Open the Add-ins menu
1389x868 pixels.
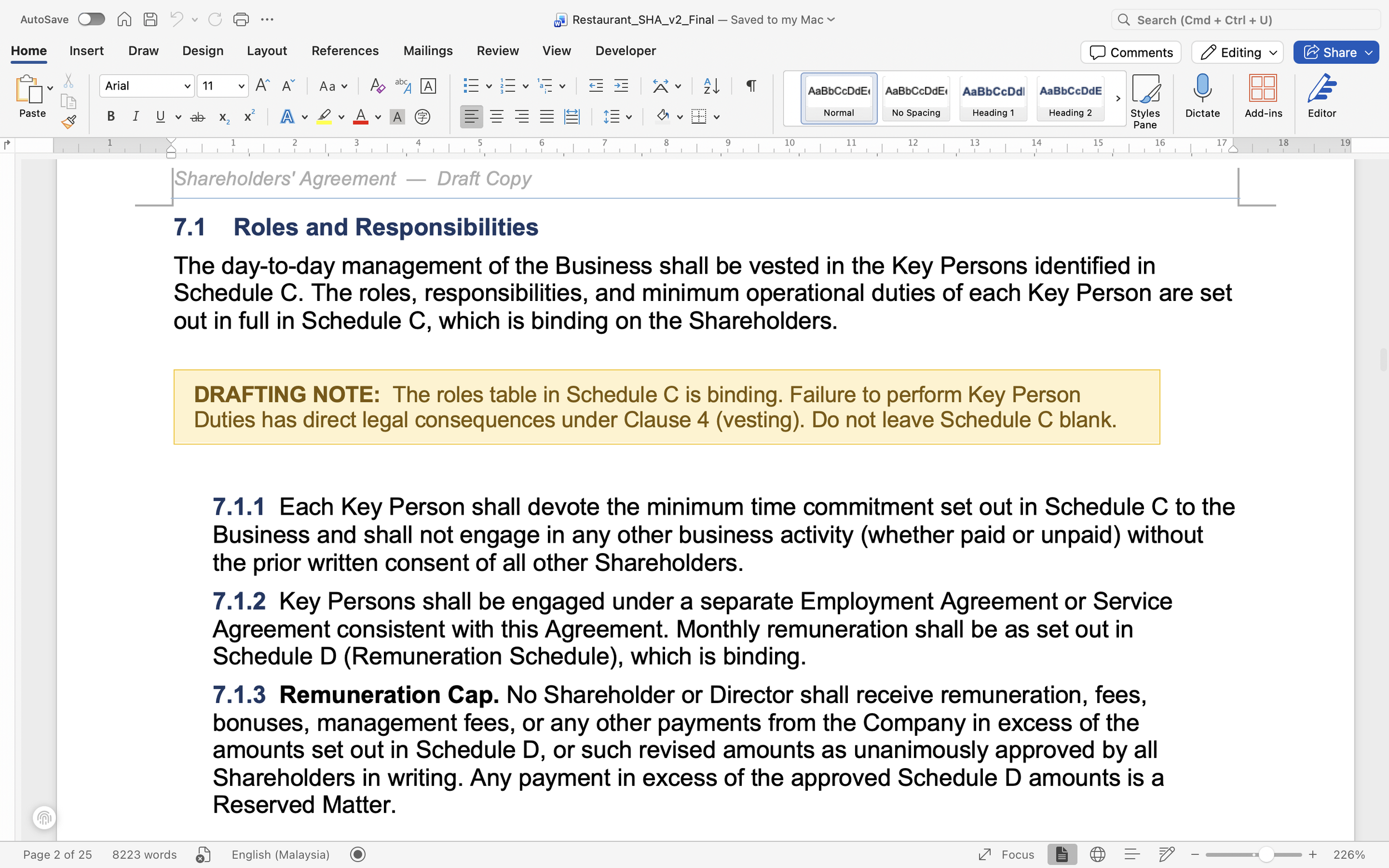(x=1263, y=96)
